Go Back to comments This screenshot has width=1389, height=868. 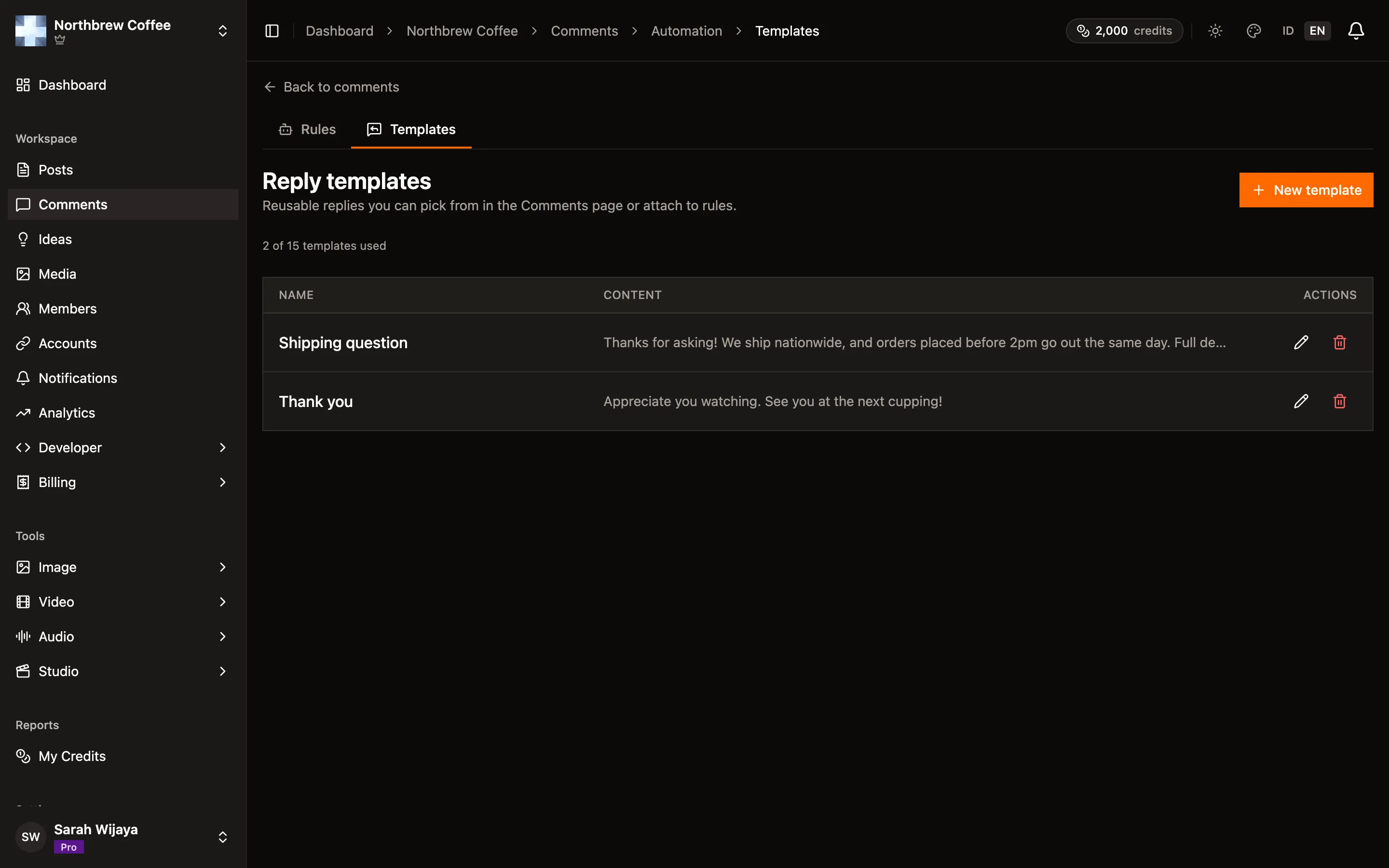[331, 87]
